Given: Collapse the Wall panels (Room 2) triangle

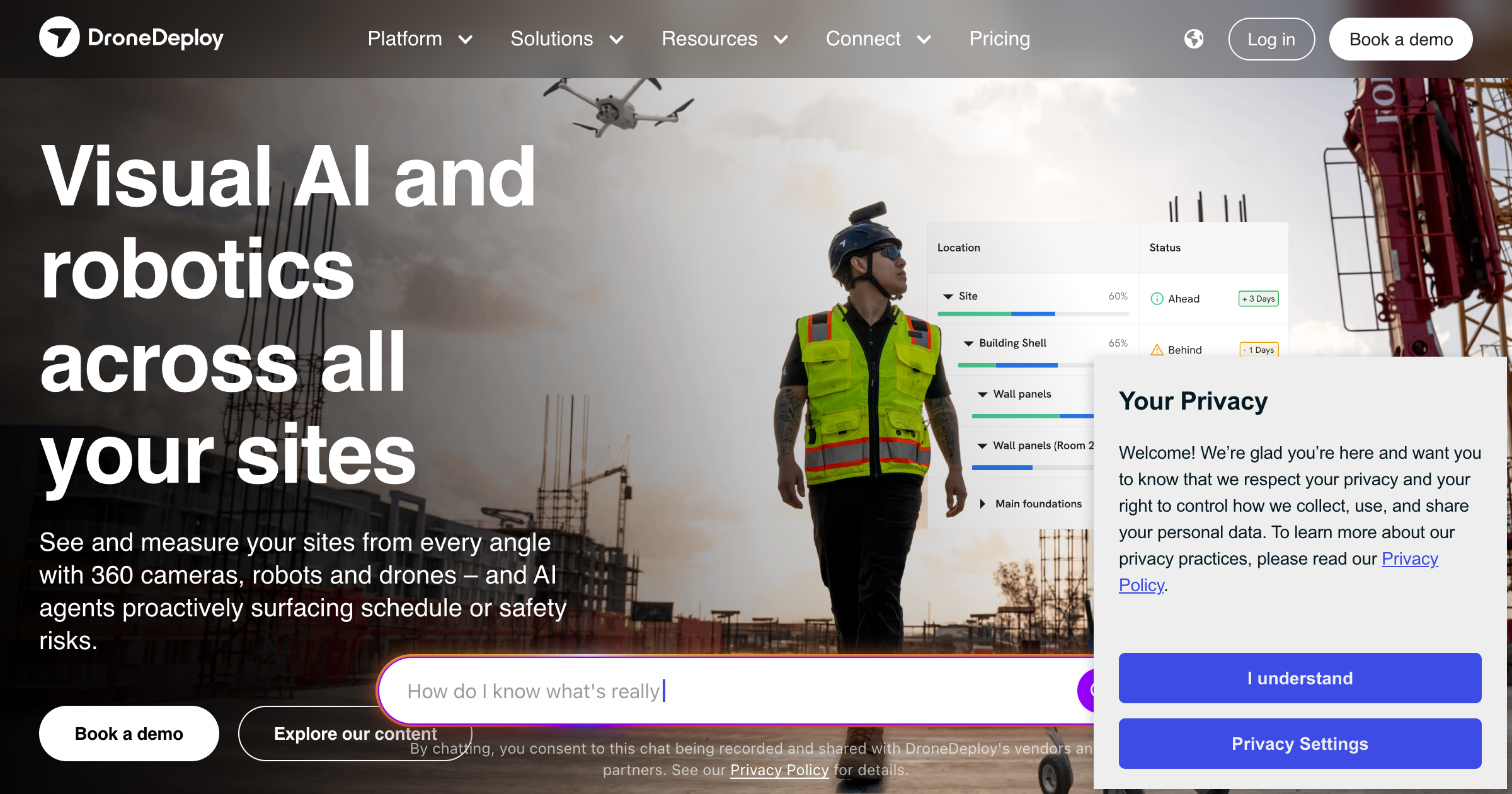Looking at the screenshot, I should coord(982,446).
